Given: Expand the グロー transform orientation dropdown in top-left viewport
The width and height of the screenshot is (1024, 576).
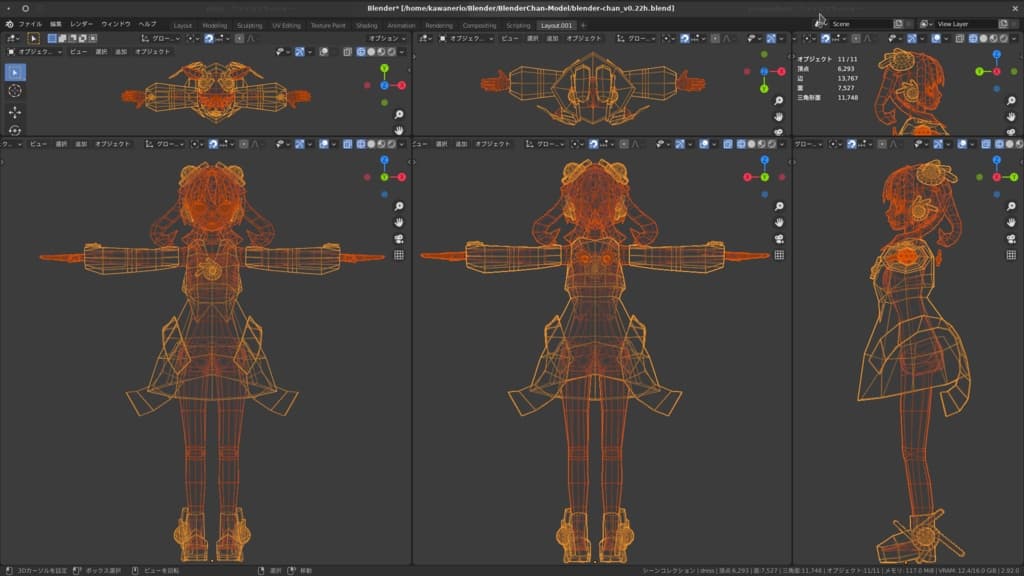Looking at the screenshot, I should (x=164, y=38).
